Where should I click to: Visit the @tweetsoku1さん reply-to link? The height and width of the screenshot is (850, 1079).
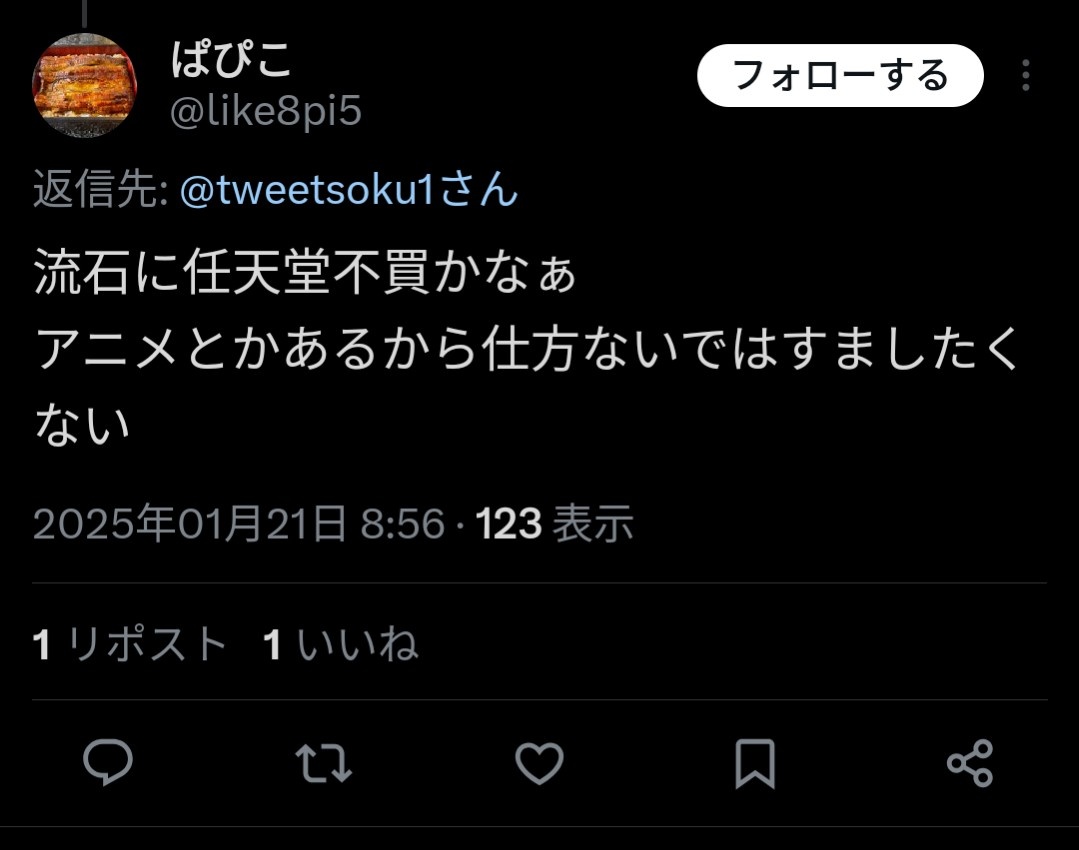349,189
